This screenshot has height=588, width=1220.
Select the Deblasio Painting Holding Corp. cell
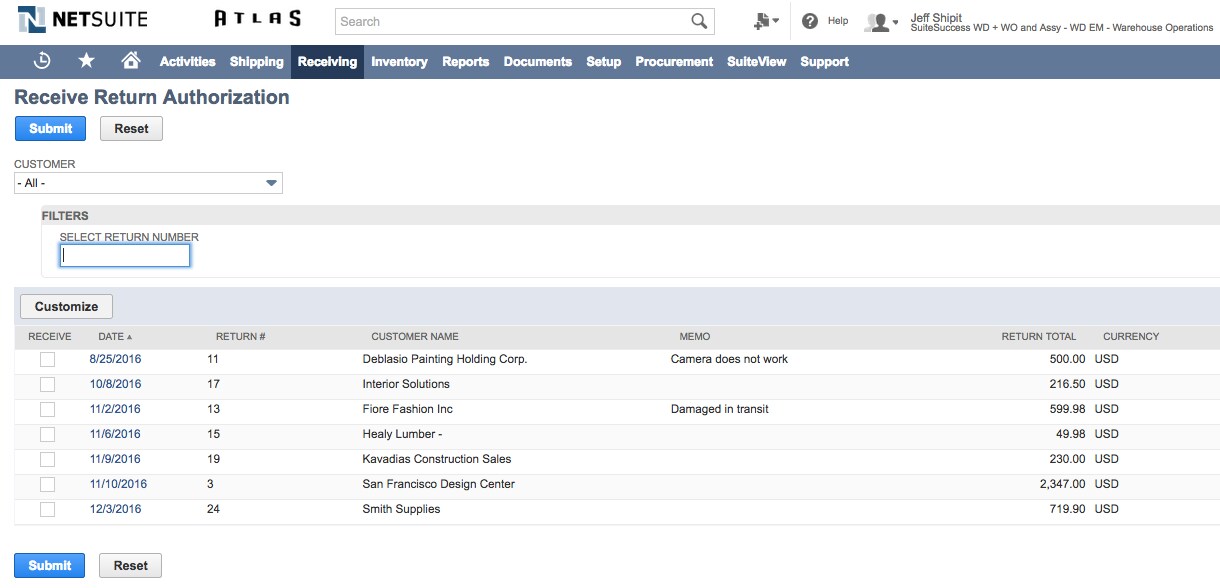445,359
